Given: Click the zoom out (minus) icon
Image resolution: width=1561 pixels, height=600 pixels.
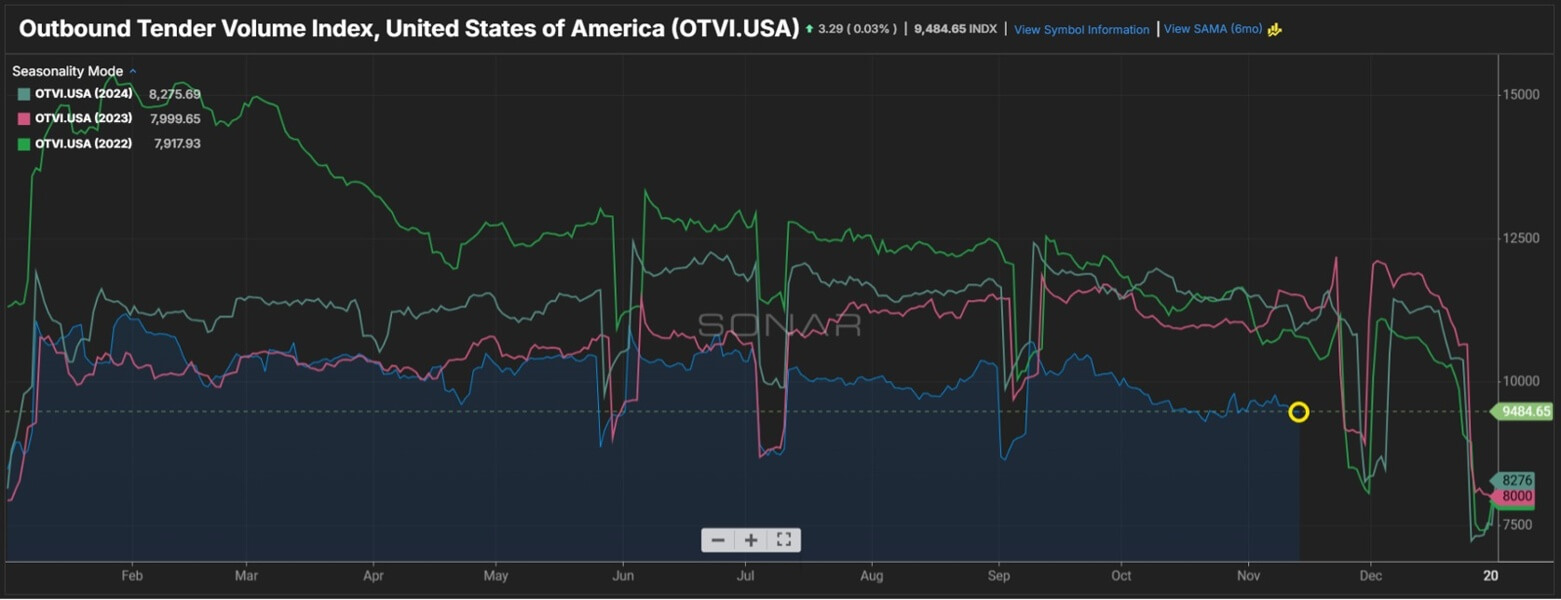Looking at the screenshot, I should [x=717, y=539].
